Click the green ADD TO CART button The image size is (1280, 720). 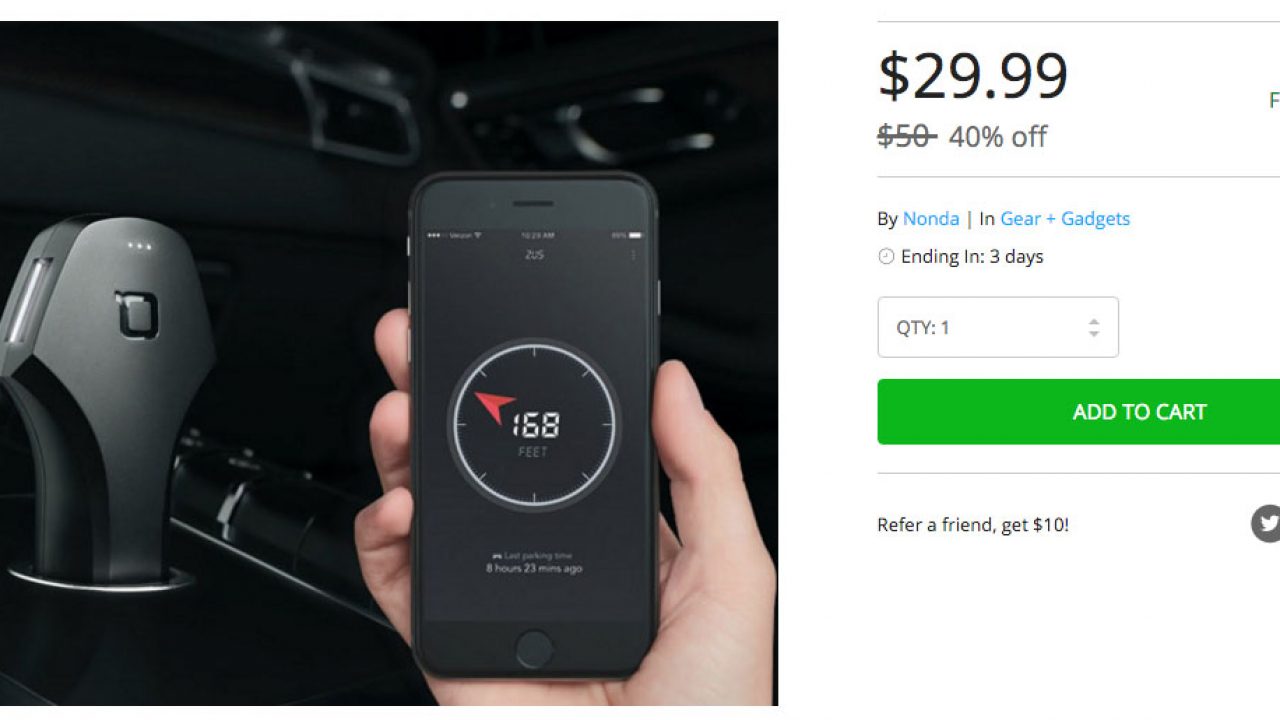(1079, 412)
